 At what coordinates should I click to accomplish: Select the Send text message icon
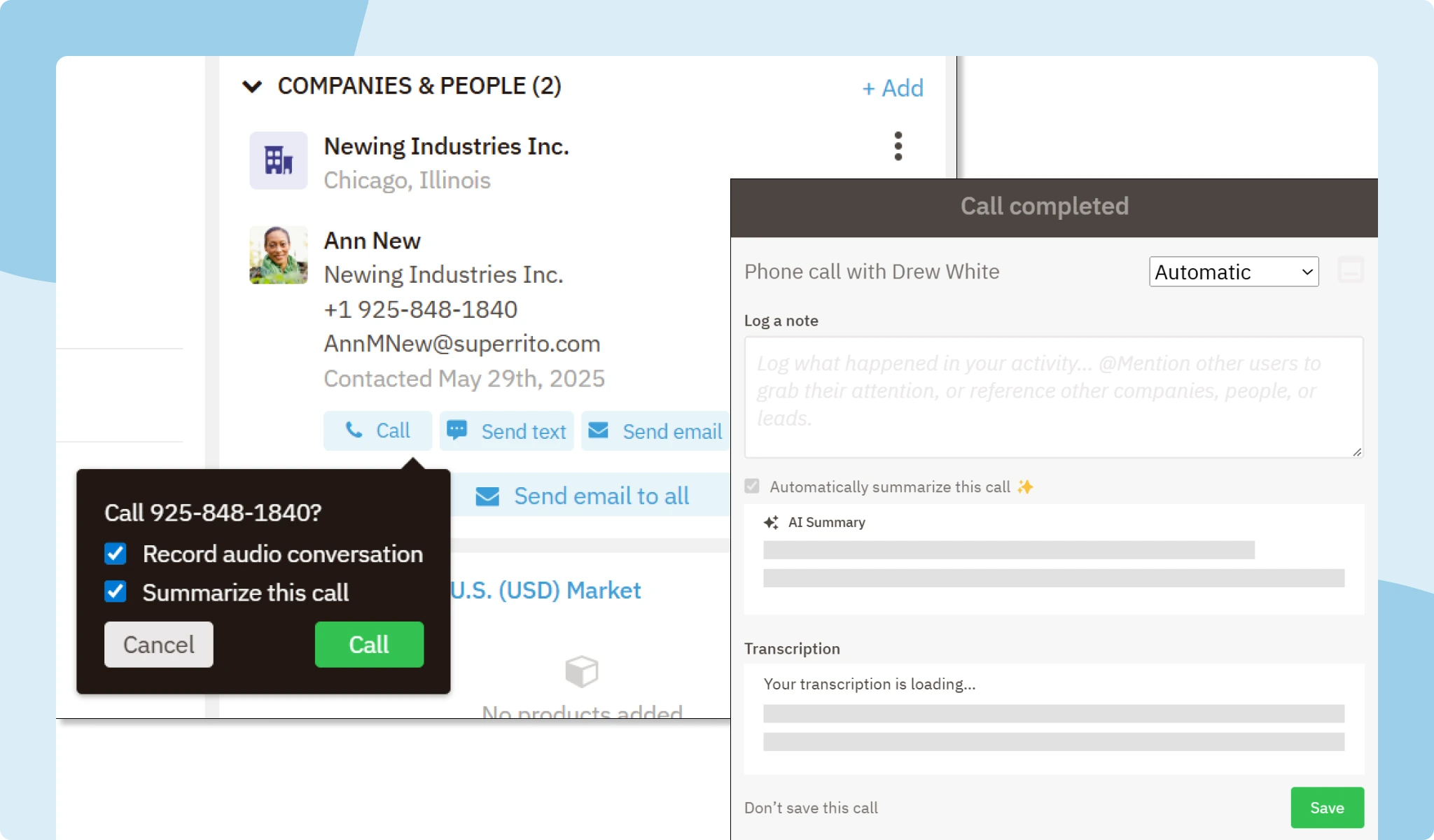click(x=456, y=429)
